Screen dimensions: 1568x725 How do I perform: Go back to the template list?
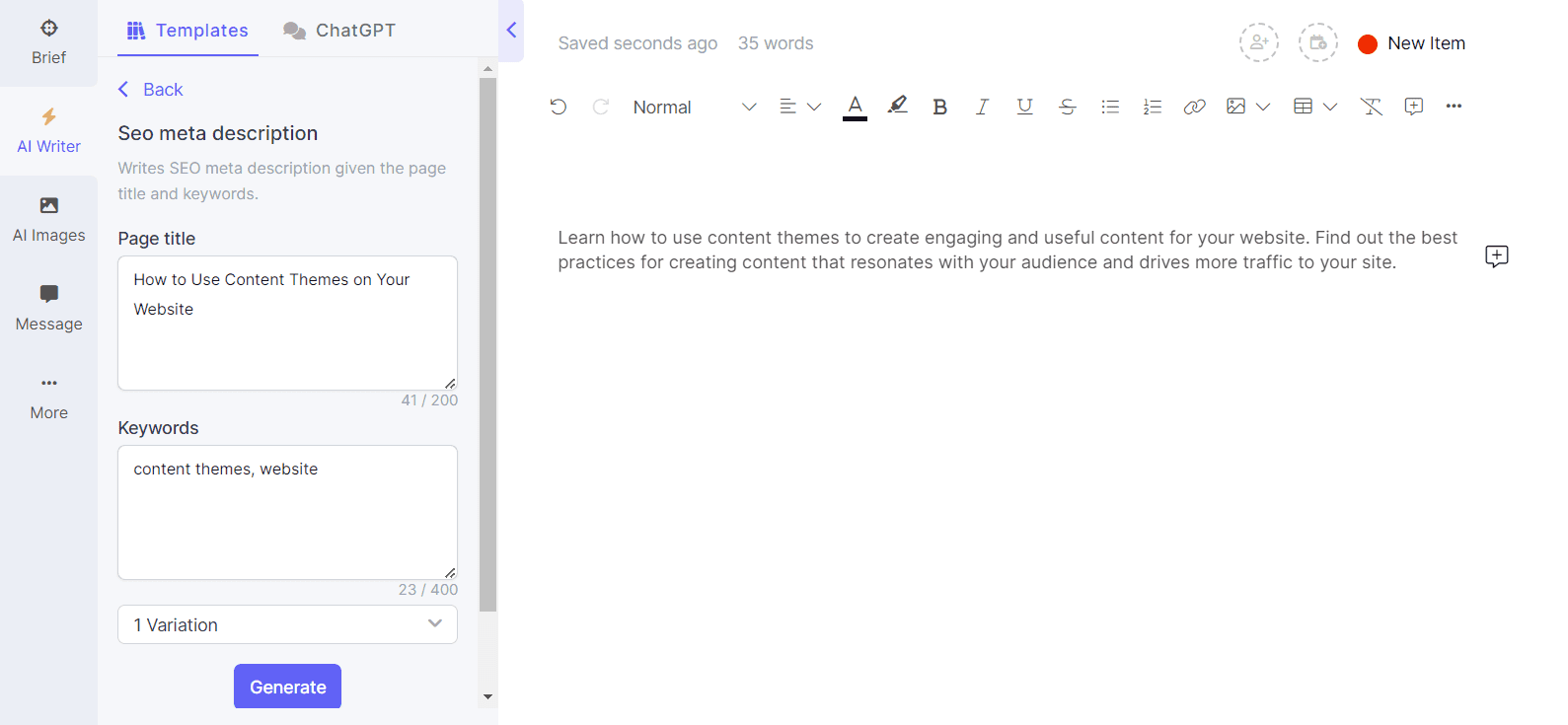[x=151, y=90]
